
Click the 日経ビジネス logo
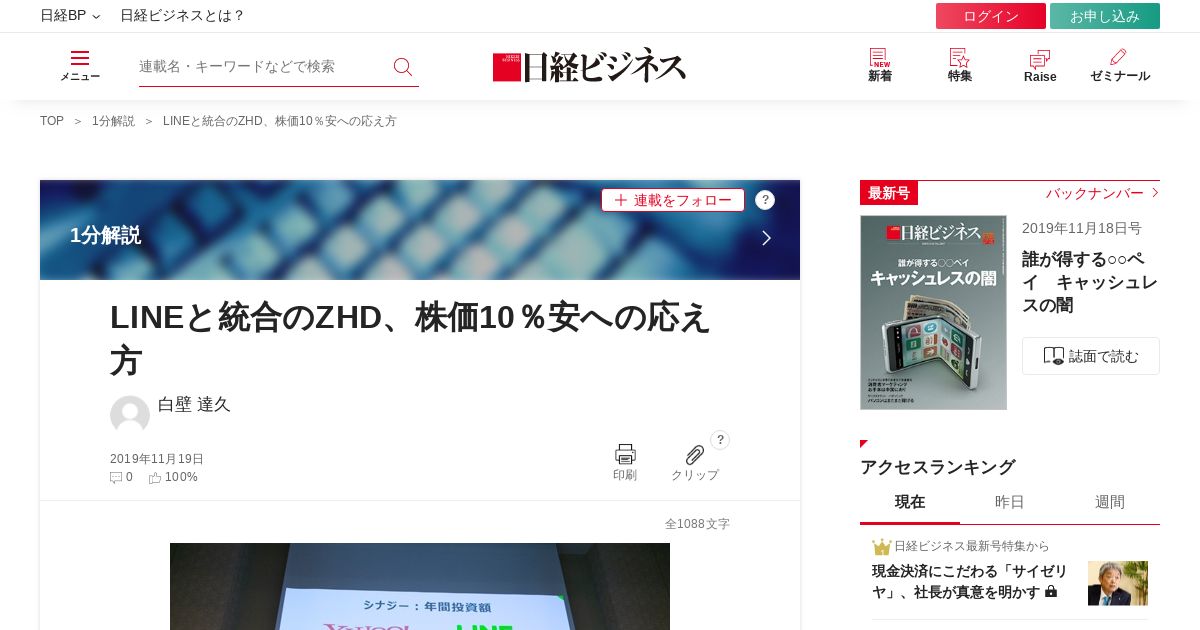pyautogui.click(x=590, y=66)
